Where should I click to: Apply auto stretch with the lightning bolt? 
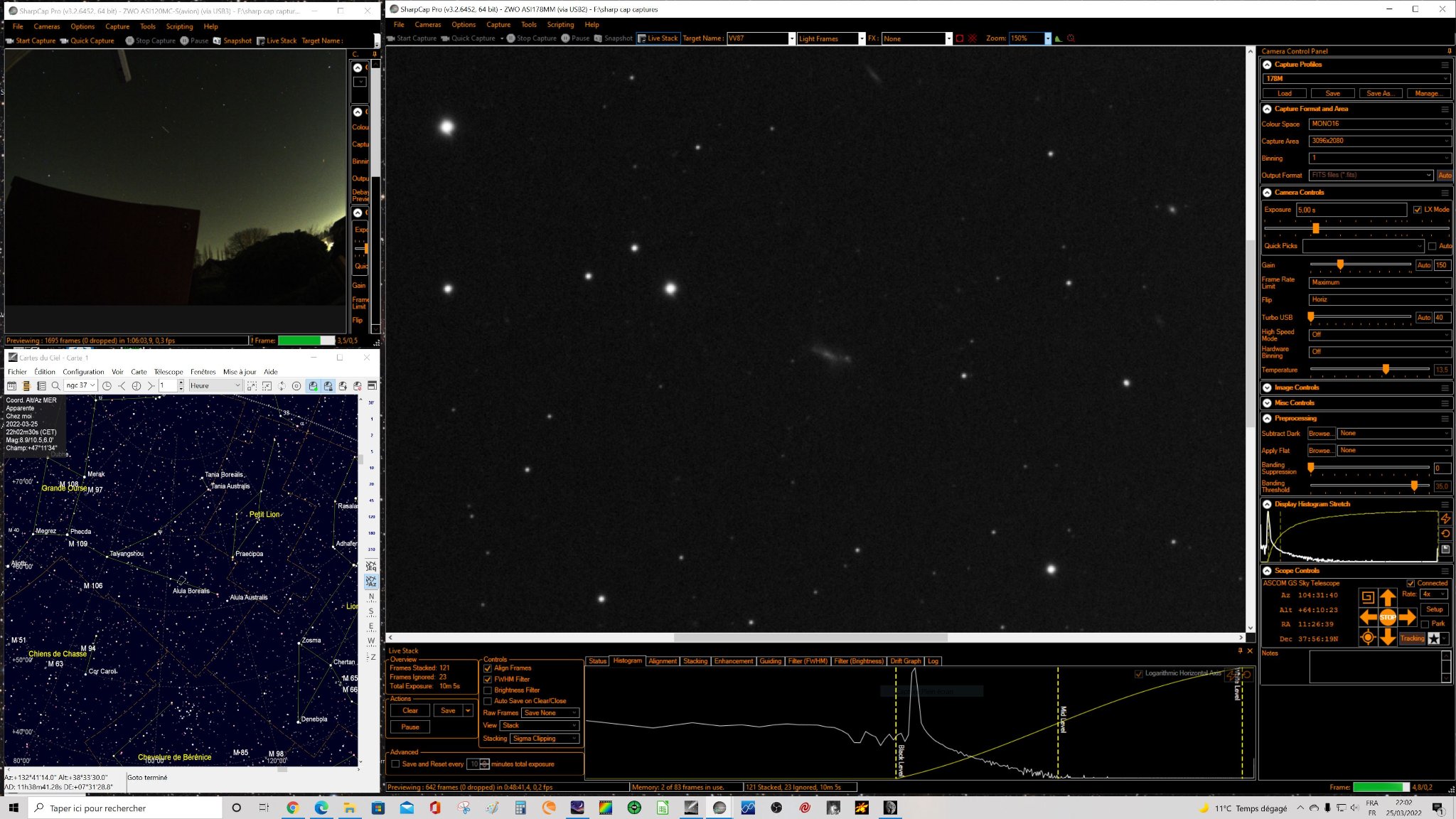coord(1445,518)
